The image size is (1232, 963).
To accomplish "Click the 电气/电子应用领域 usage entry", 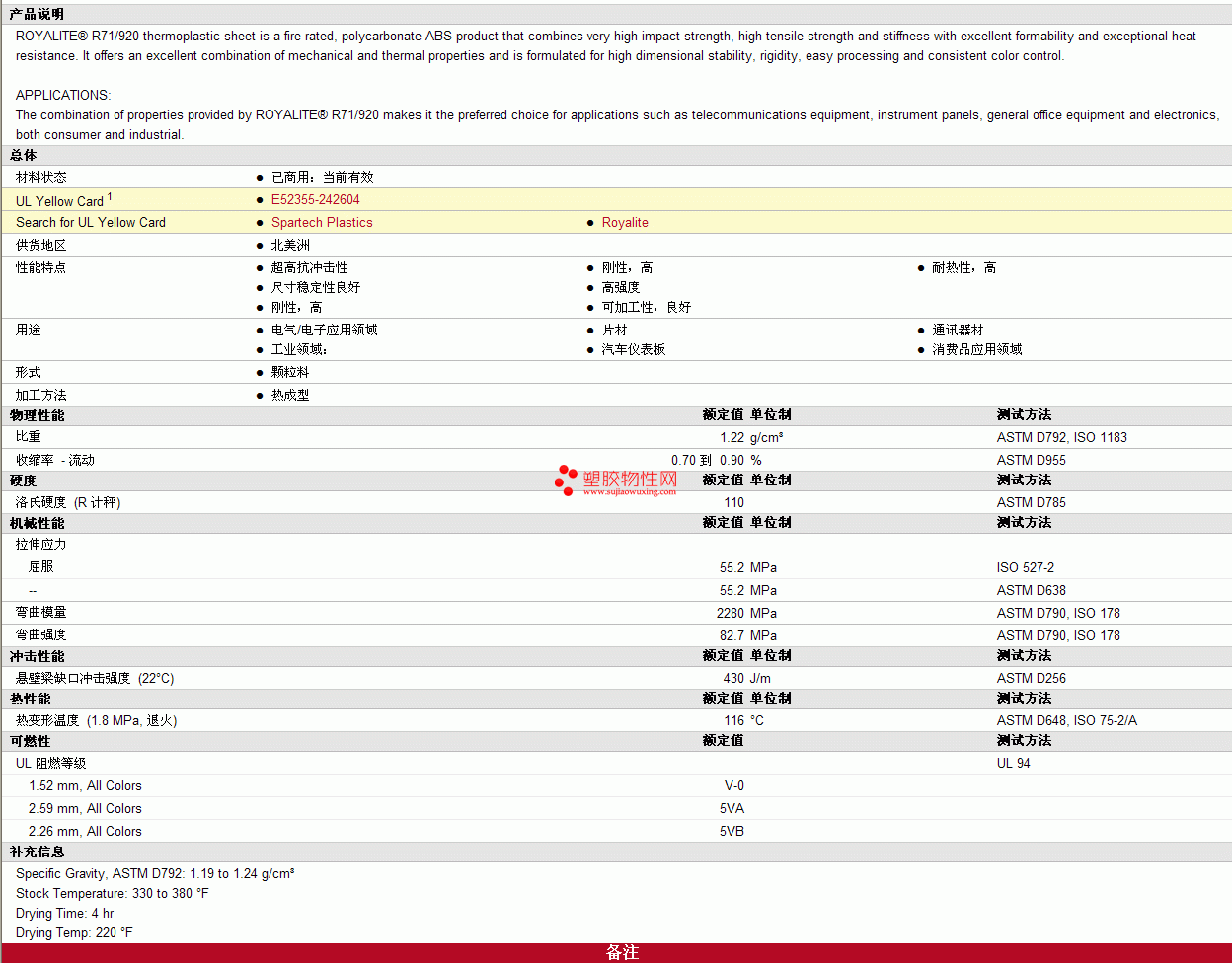I will click(x=324, y=330).
